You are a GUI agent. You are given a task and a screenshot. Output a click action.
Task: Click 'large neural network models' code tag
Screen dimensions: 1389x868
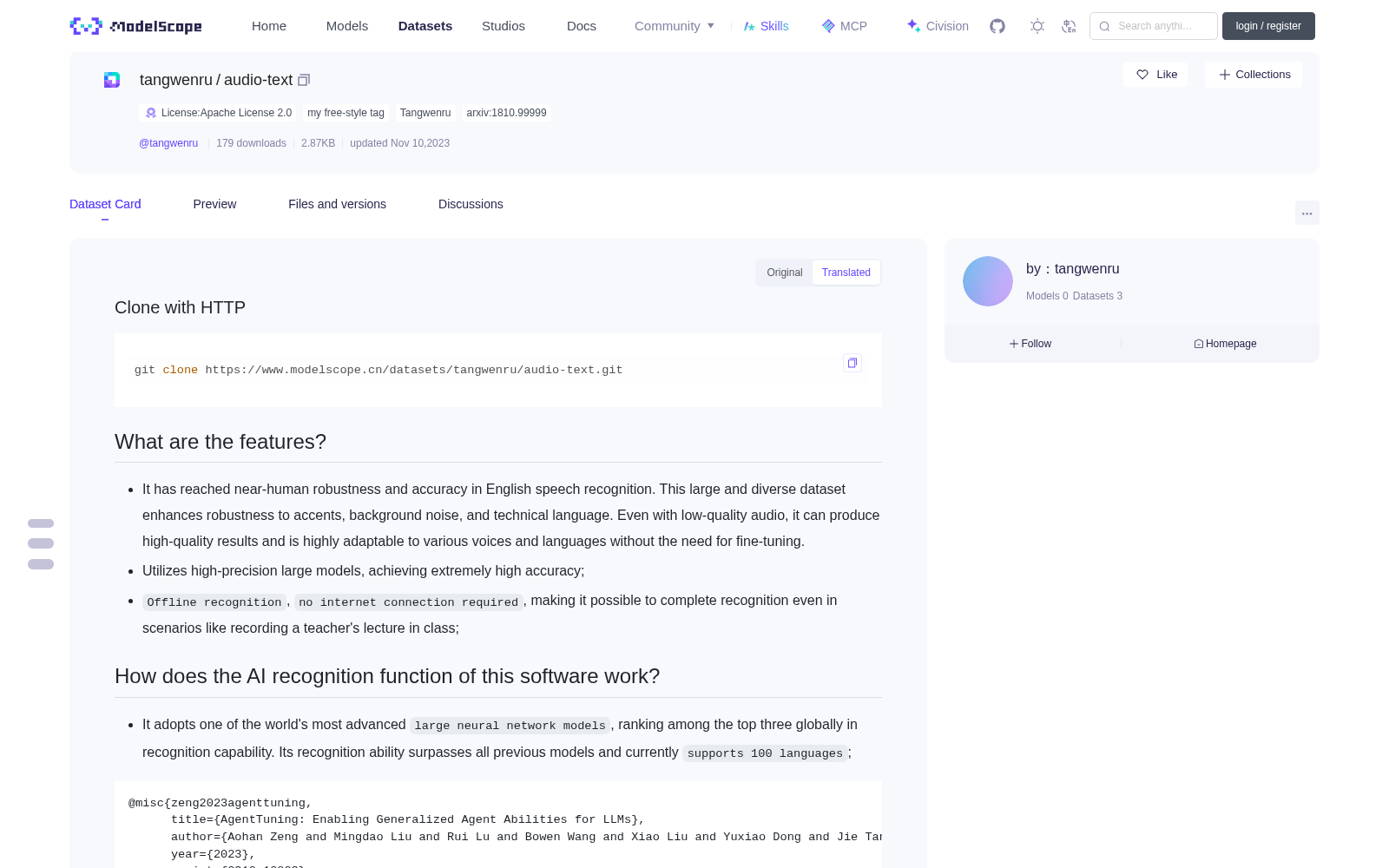tap(510, 726)
